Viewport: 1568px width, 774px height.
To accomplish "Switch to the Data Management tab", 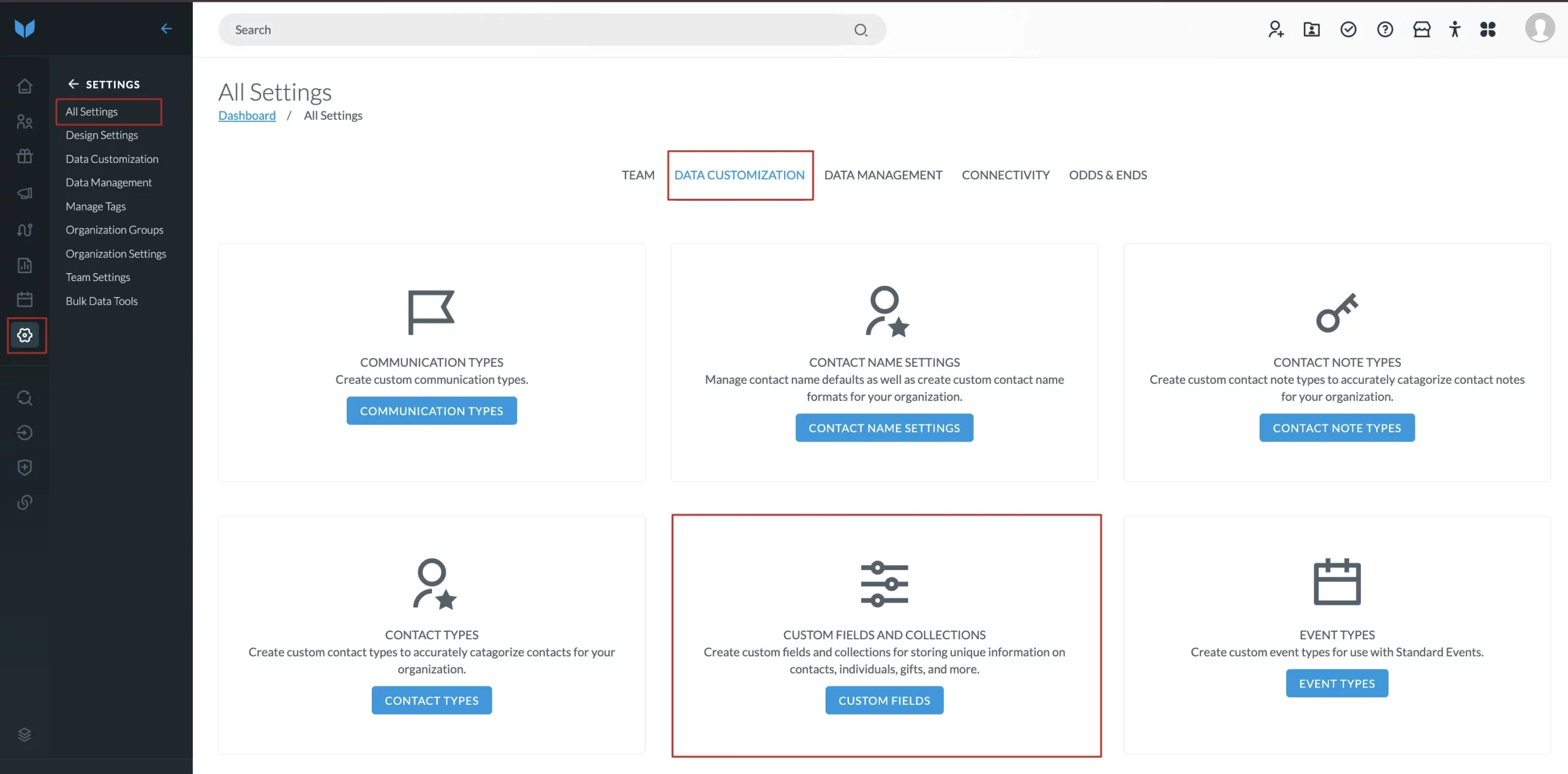I will tap(883, 175).
